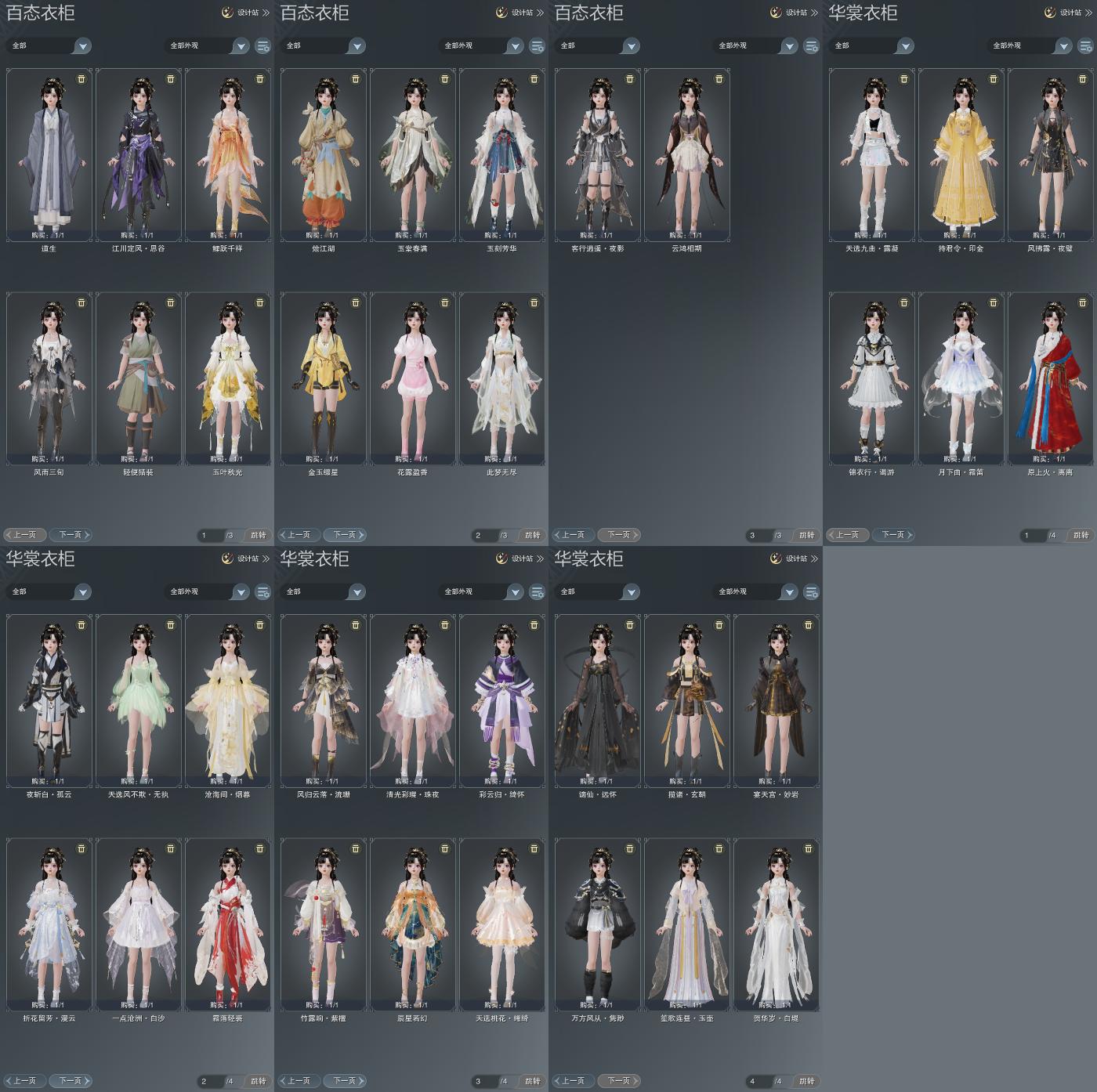Click page number field showing 2 of 4
This screenshot has height=1092, width=1097.
pyautogui.click(x=210, y=1081)
